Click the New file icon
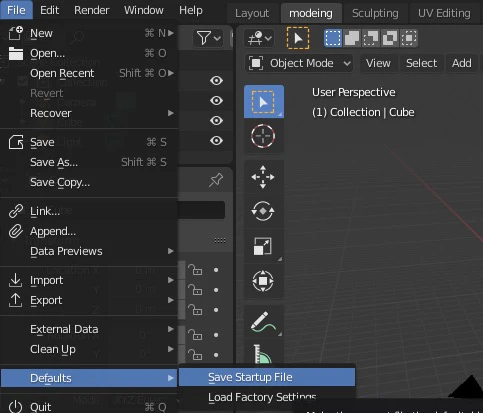483x413 pixels. point(16,33)
